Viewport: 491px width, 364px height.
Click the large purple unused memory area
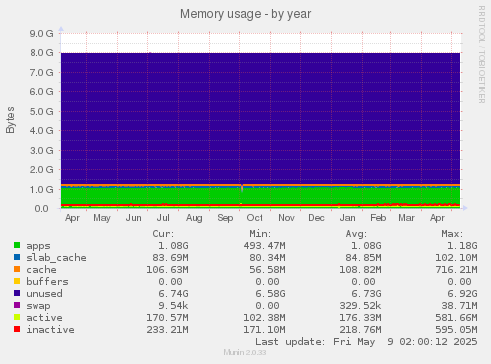(x=260, y=118)
